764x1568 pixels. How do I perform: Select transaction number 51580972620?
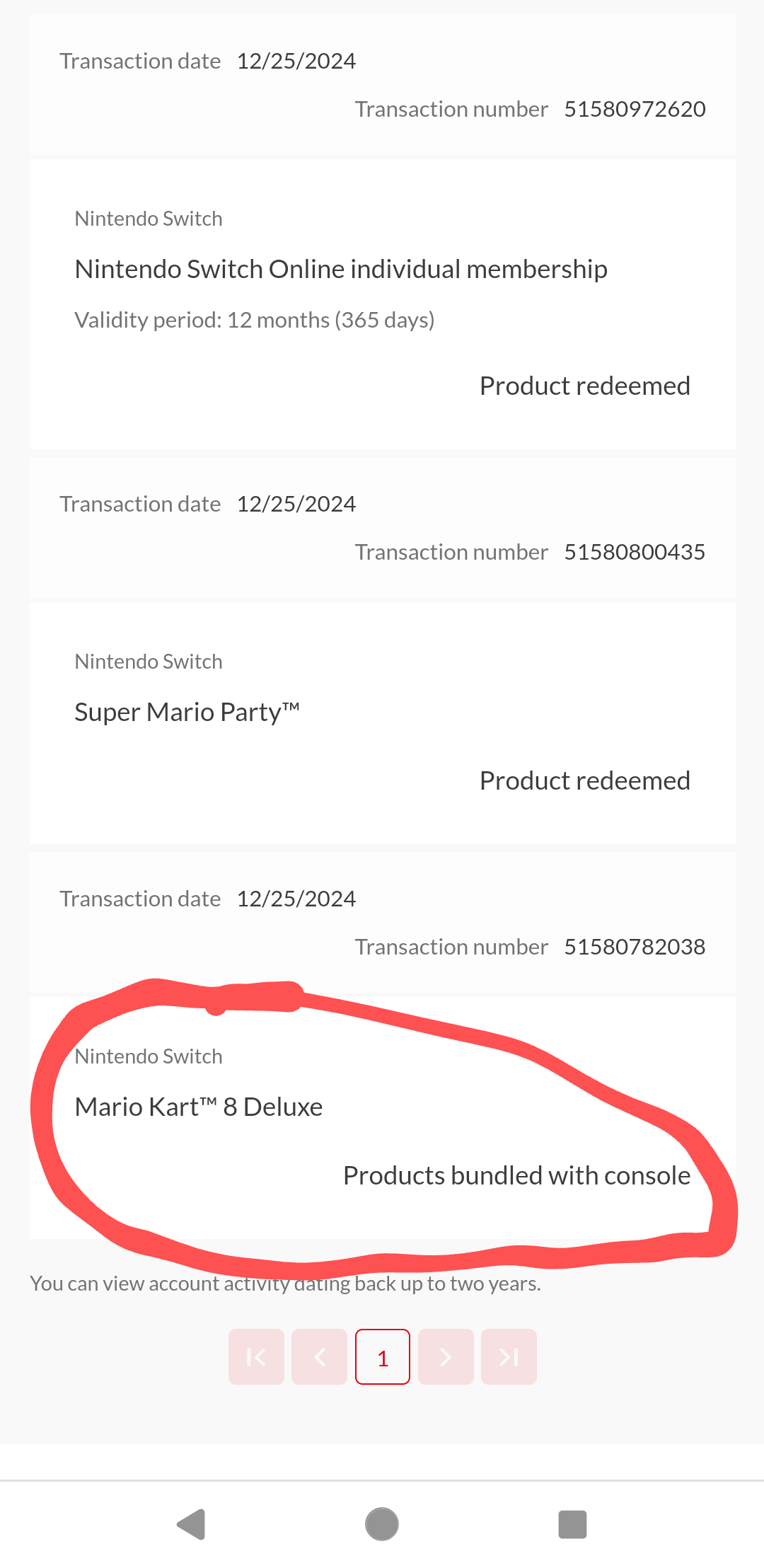point(635,109)
